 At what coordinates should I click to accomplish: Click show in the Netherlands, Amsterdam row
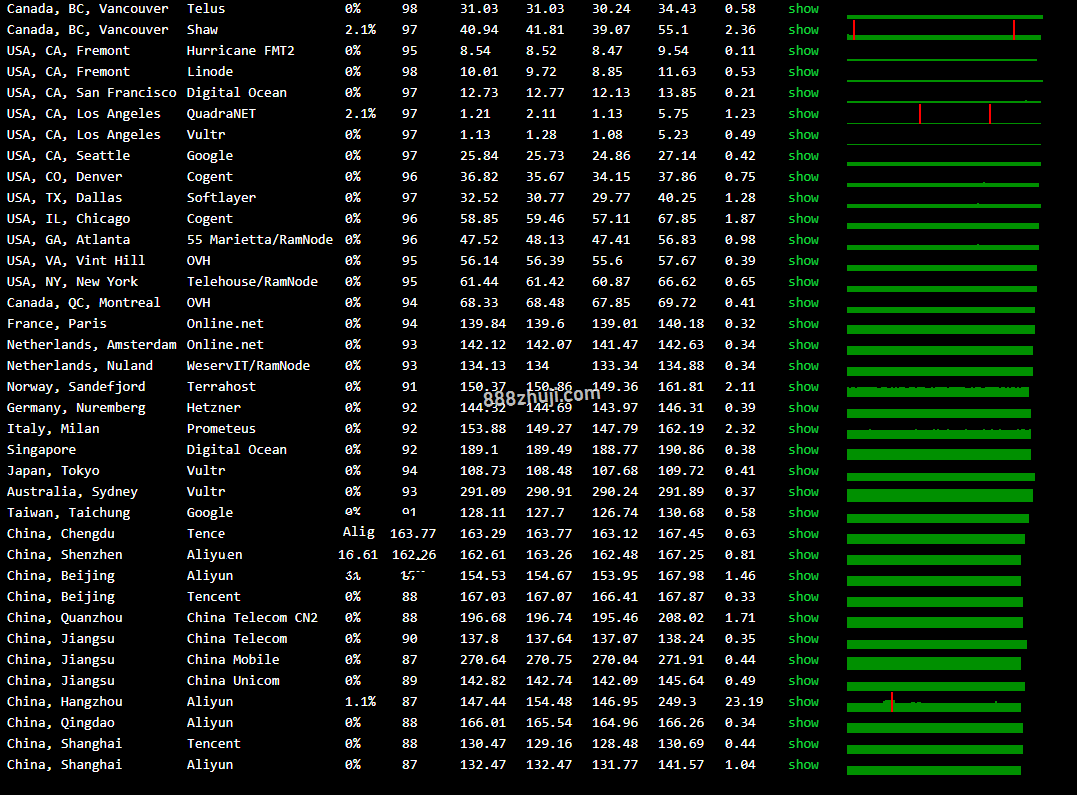tap(803, 345)
